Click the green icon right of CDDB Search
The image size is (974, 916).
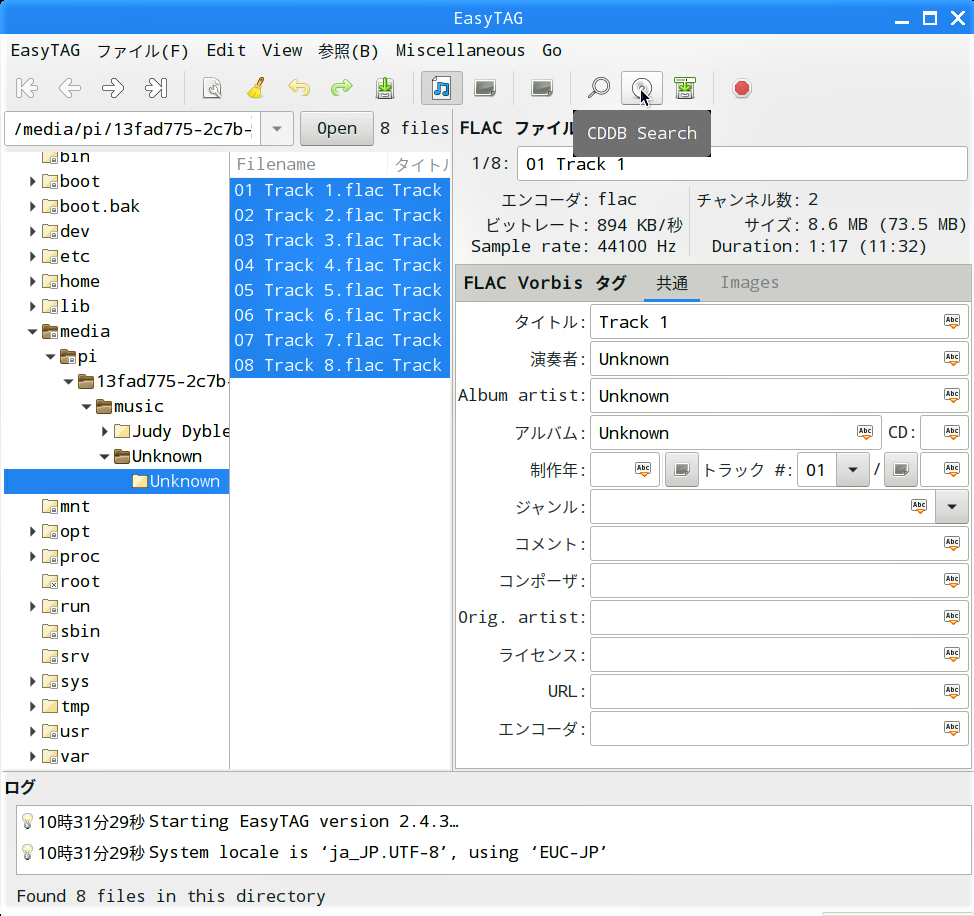pyautogui.click(x=685, y=88)
